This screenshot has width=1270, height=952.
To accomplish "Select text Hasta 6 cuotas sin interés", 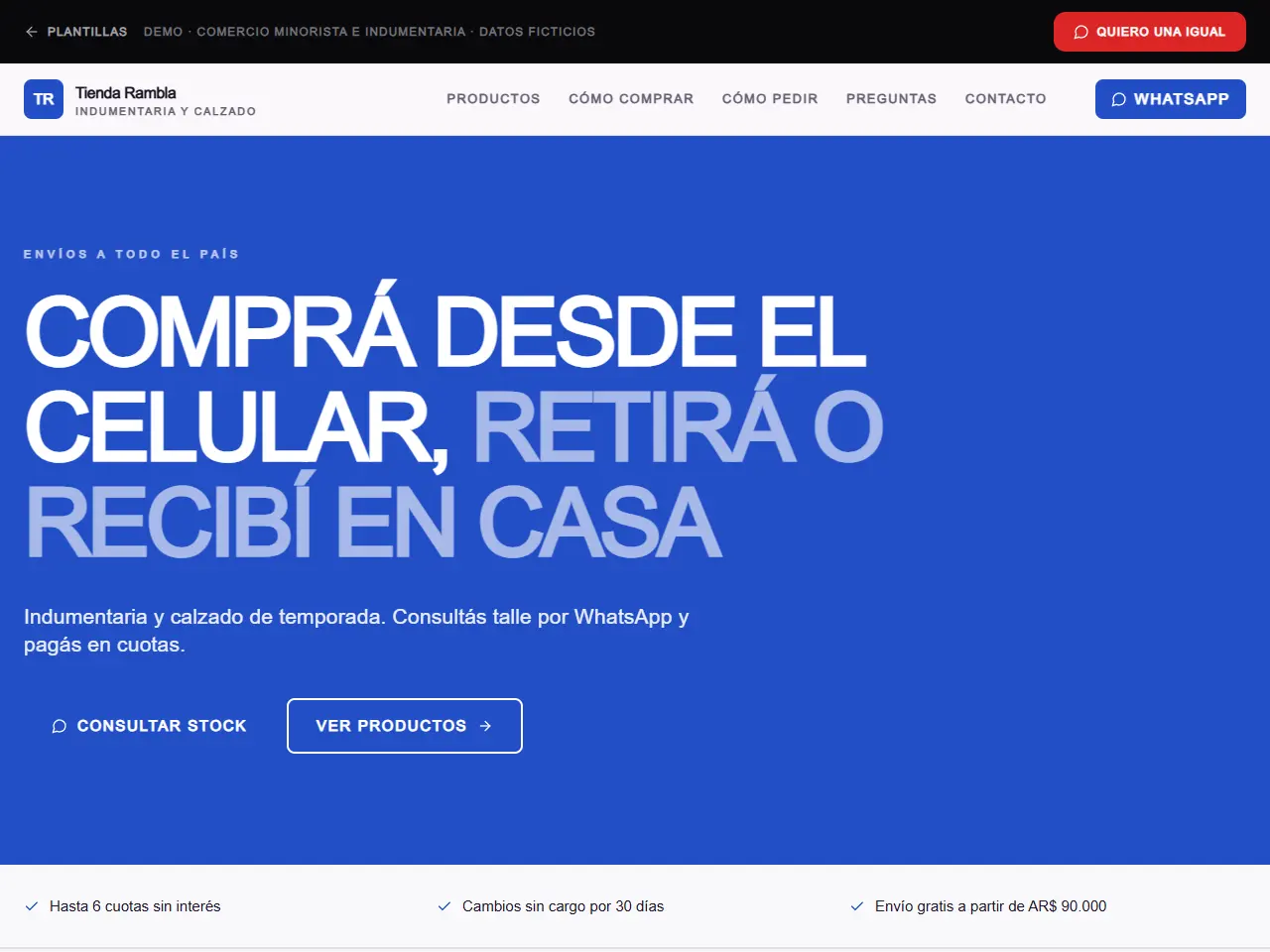I will pos(135,906).
